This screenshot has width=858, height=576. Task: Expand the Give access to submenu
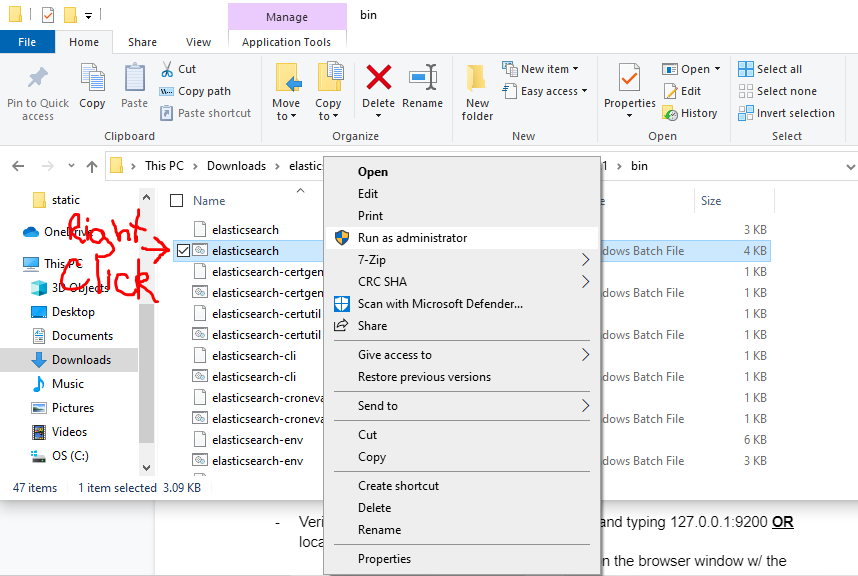pyautogui.click(x=585, y=355)
